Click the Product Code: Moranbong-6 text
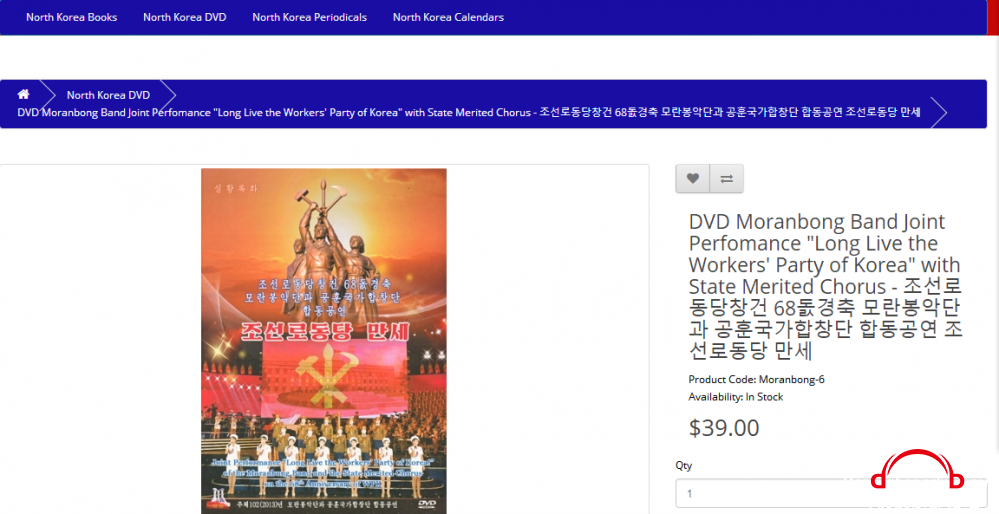 (x=756, y=380)
